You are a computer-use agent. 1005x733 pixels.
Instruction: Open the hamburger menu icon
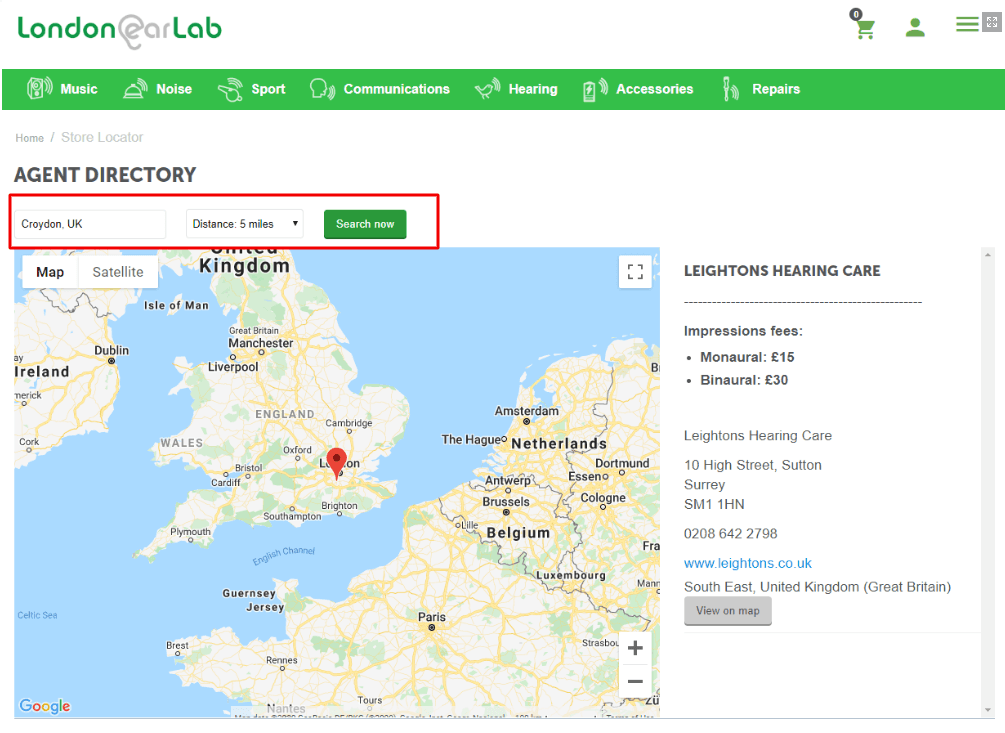(967, 24)
